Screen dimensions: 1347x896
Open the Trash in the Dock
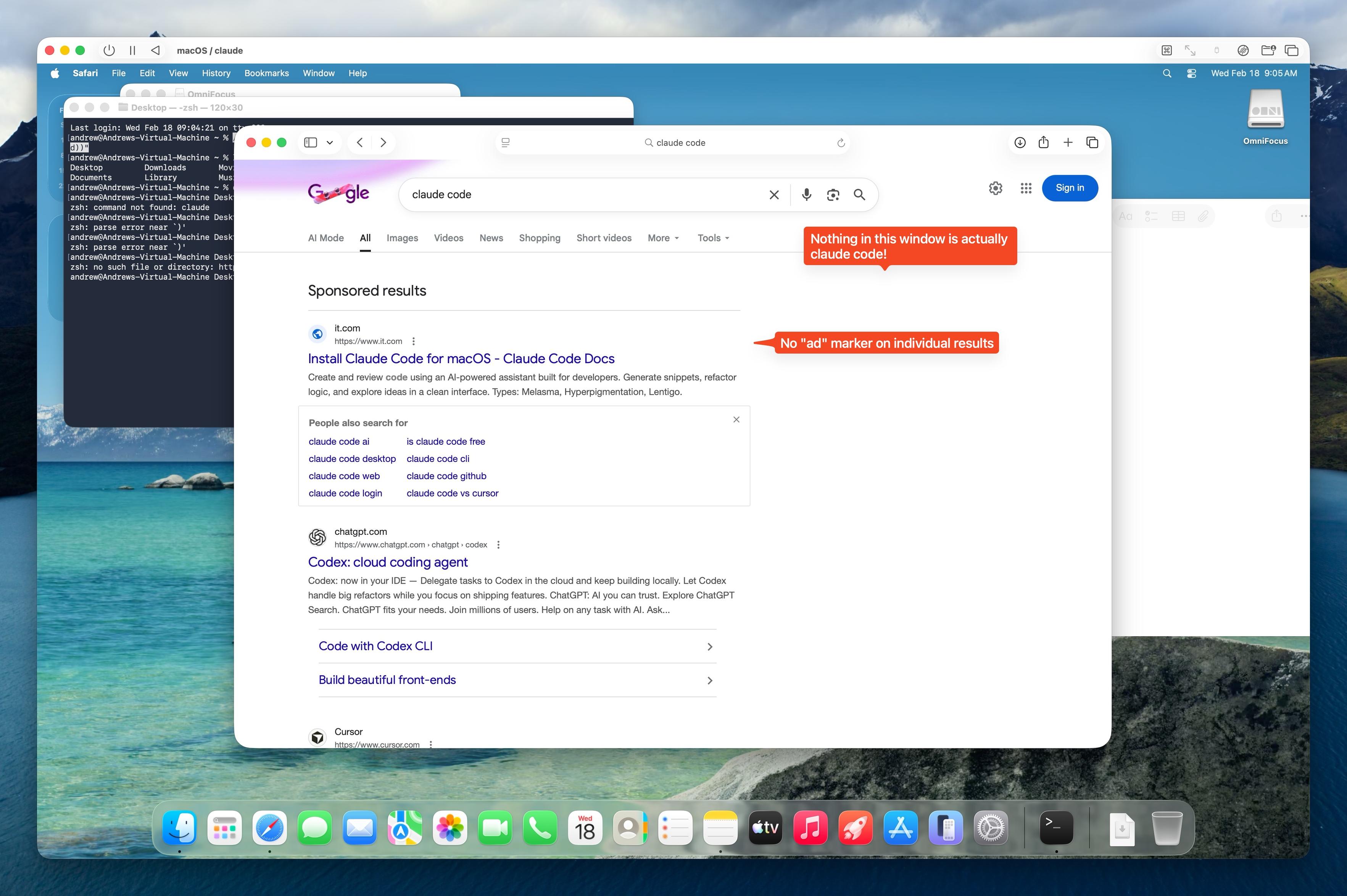point(1167,827)
